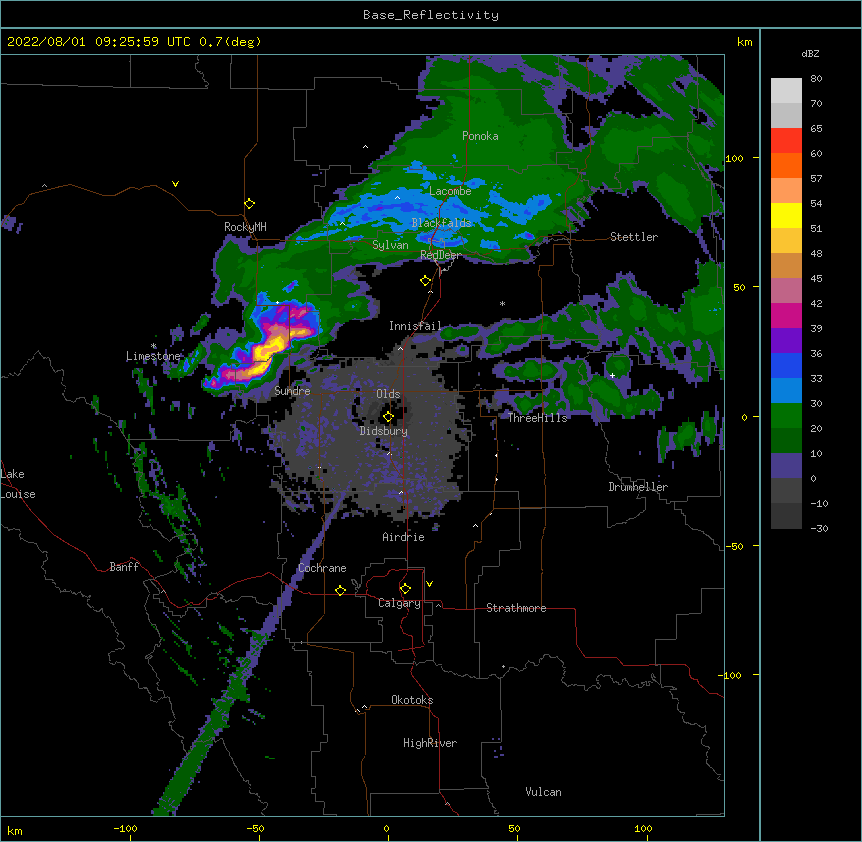Click the Base_Reflectivity title text
Screen dimensions: 862x842
point(431,15)
